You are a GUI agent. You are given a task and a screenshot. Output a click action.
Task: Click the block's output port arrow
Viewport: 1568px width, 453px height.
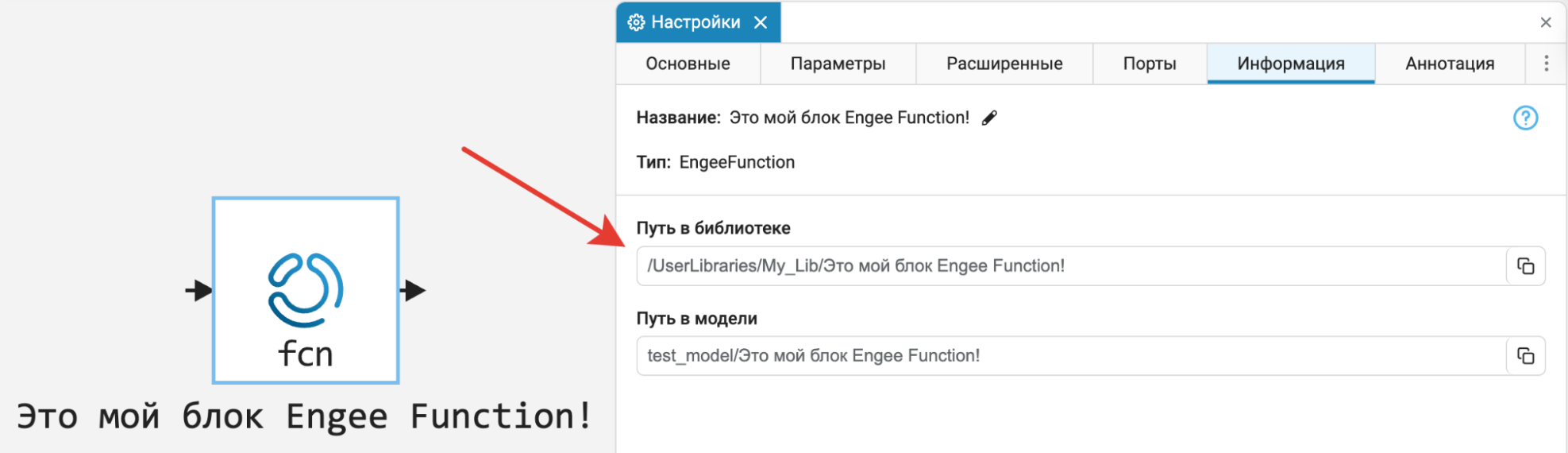[413, 290]
